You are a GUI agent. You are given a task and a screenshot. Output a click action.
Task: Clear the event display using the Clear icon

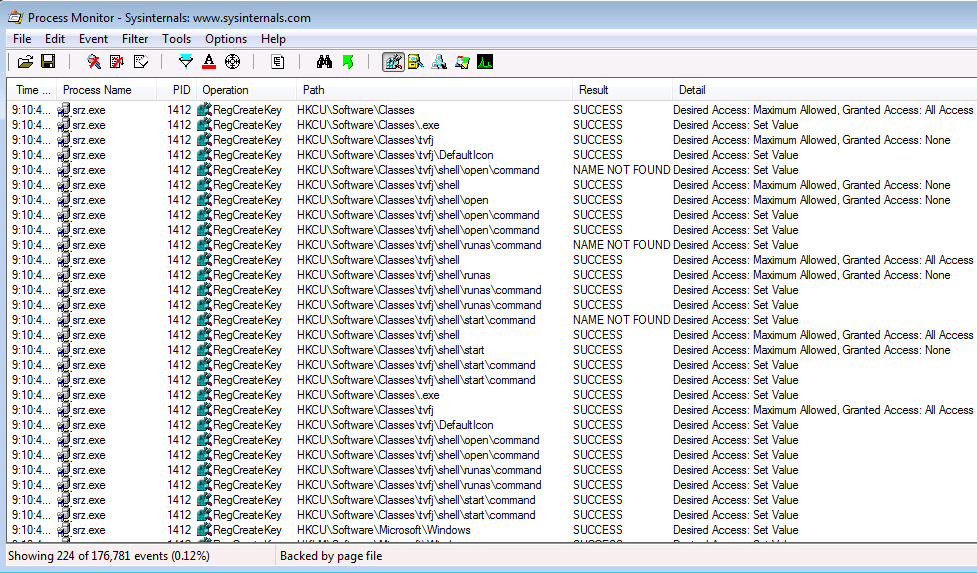pyautogui.click(x=141, y=62)
